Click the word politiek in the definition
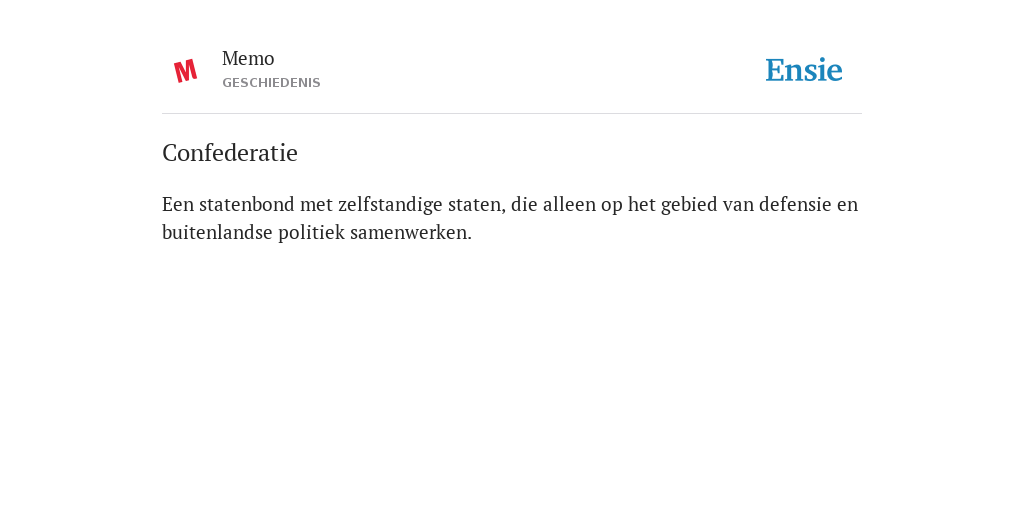Image resolution: width=1024 pixels, height=512 pixels. point(312,232)
